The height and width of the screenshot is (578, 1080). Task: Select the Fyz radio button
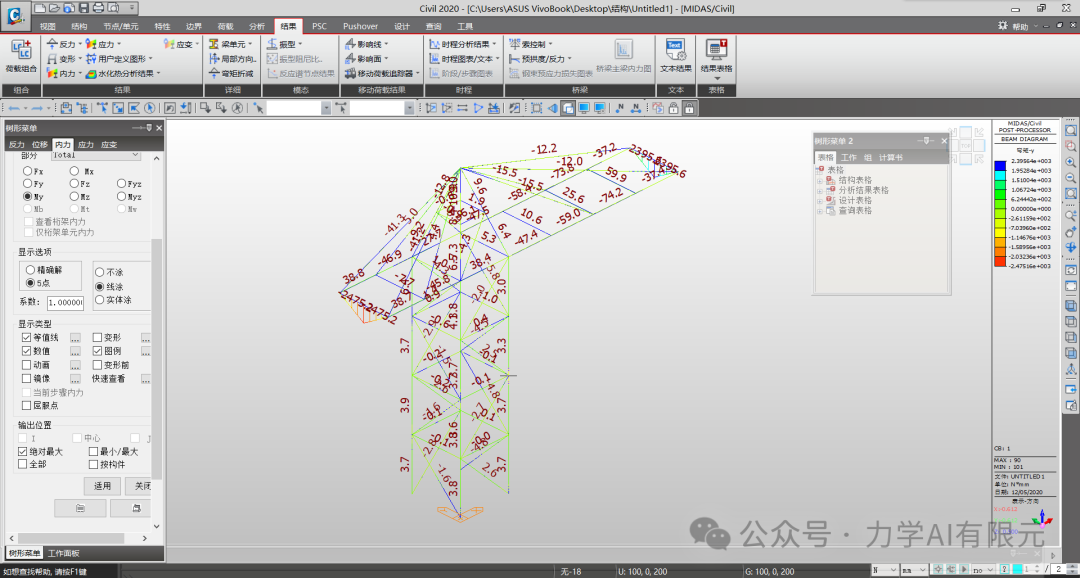(121, 184)
